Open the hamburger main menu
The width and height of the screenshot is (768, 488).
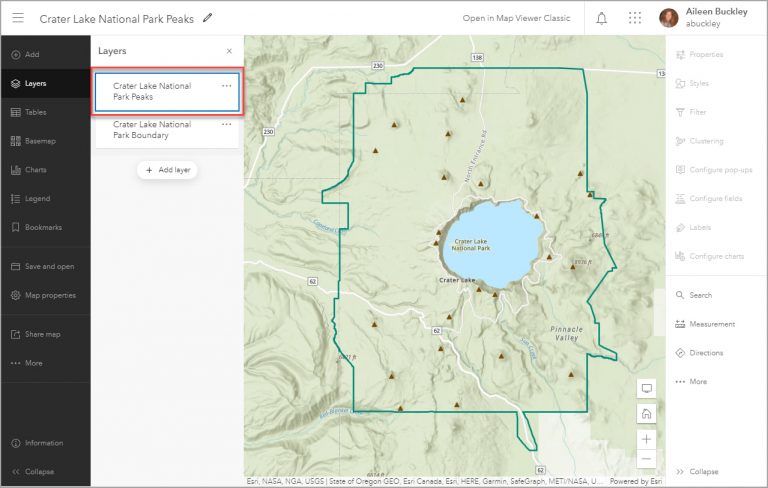[18, 18]
